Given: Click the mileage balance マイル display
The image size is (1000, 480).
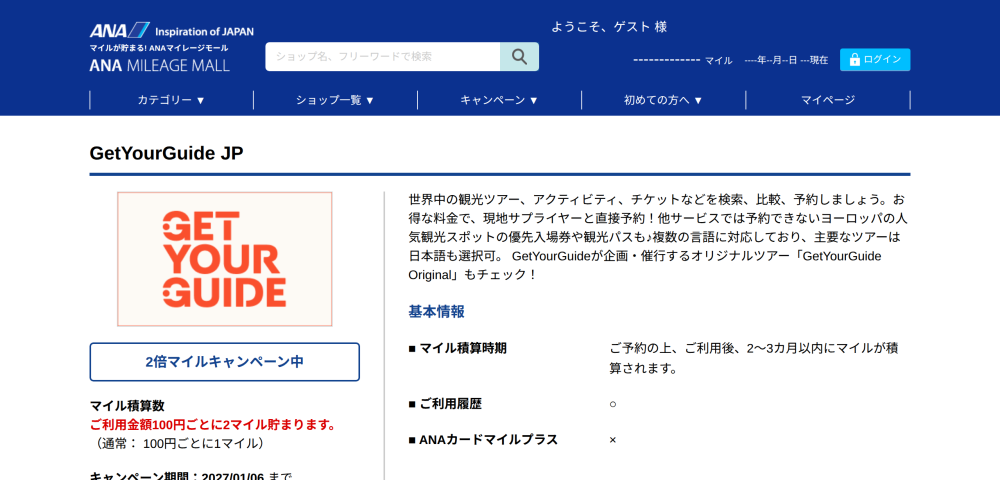Looking at the screenshot, I should [683, 61].
